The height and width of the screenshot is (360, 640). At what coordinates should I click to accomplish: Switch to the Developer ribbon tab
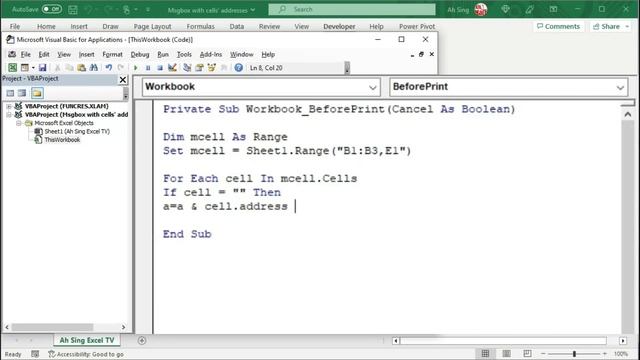coord(339,27)
